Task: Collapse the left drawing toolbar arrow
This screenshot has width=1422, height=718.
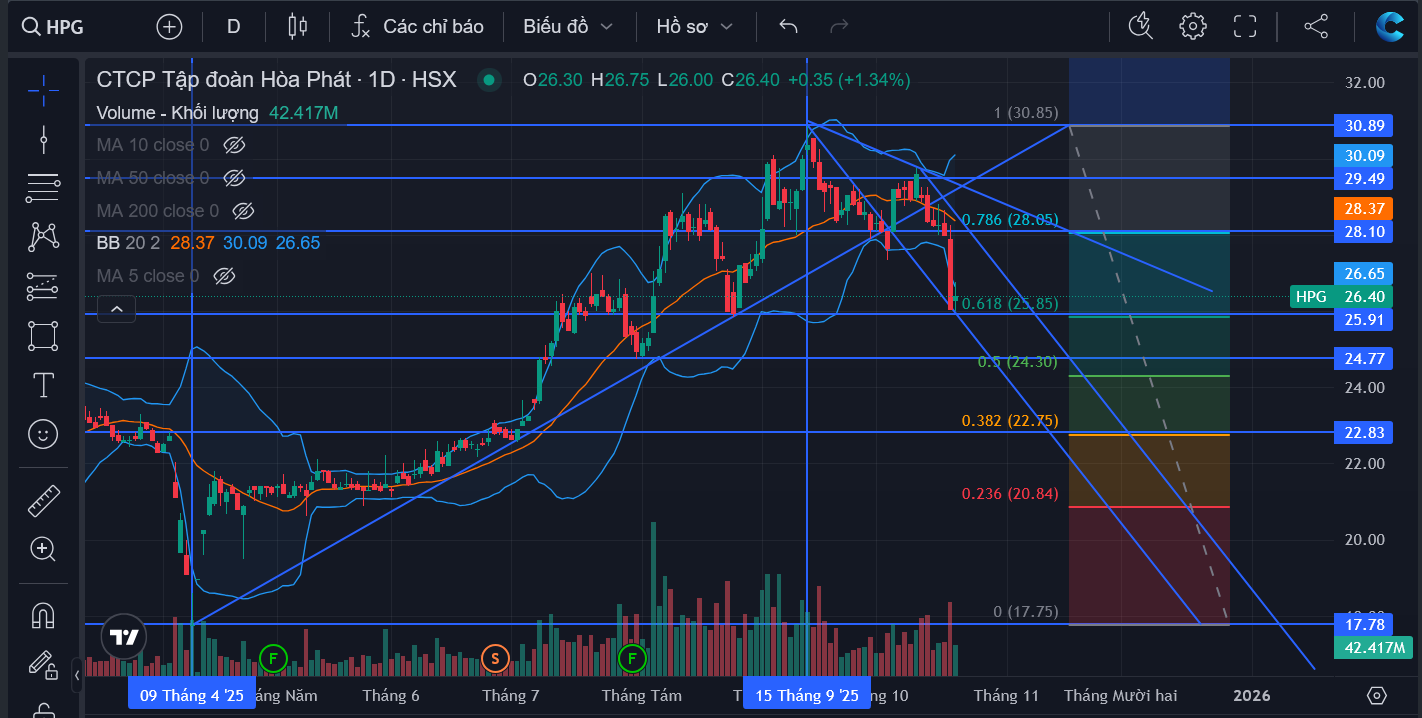Action: point(77,675)
